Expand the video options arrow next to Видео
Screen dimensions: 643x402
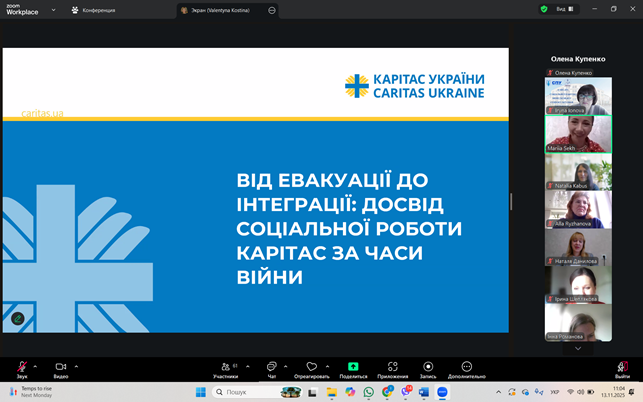(x=76, y=366)
